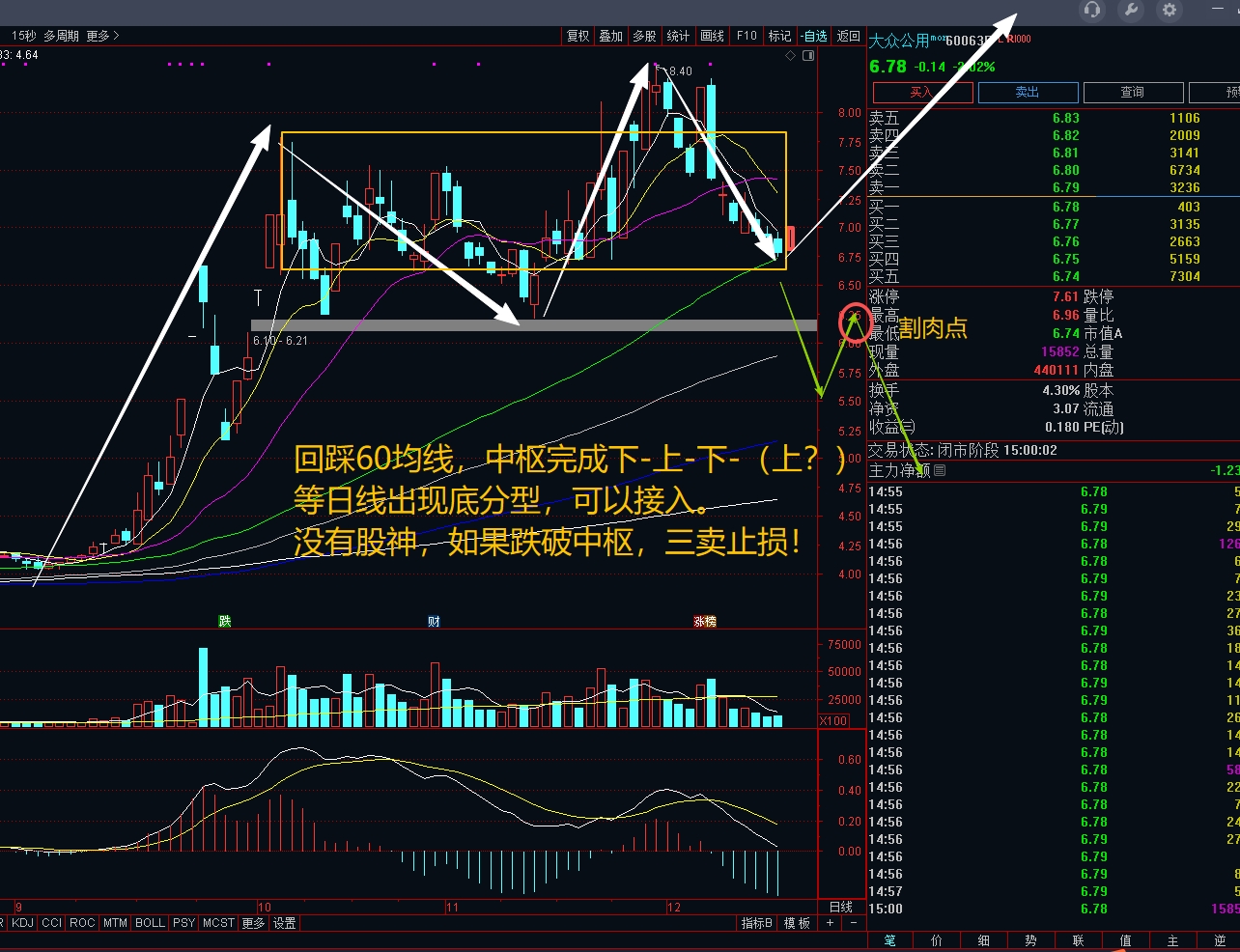Switch to the 细 detail tab

(x=984, y=940)
